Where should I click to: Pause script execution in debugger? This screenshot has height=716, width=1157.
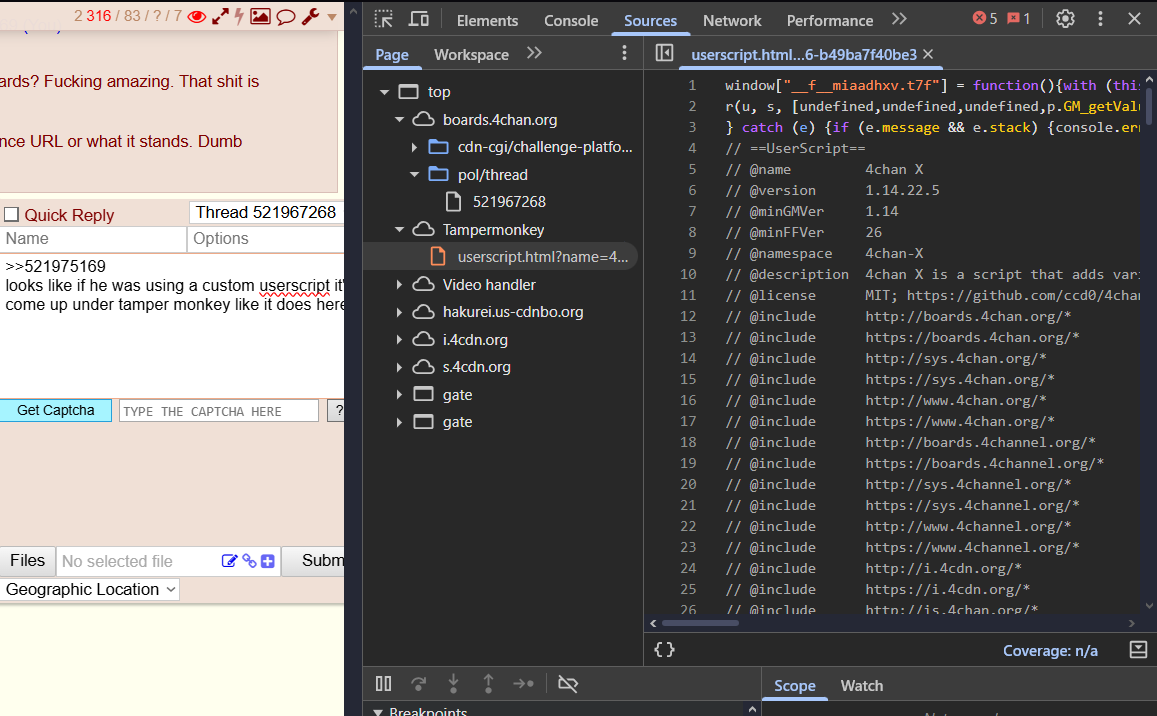coord(383,684)
